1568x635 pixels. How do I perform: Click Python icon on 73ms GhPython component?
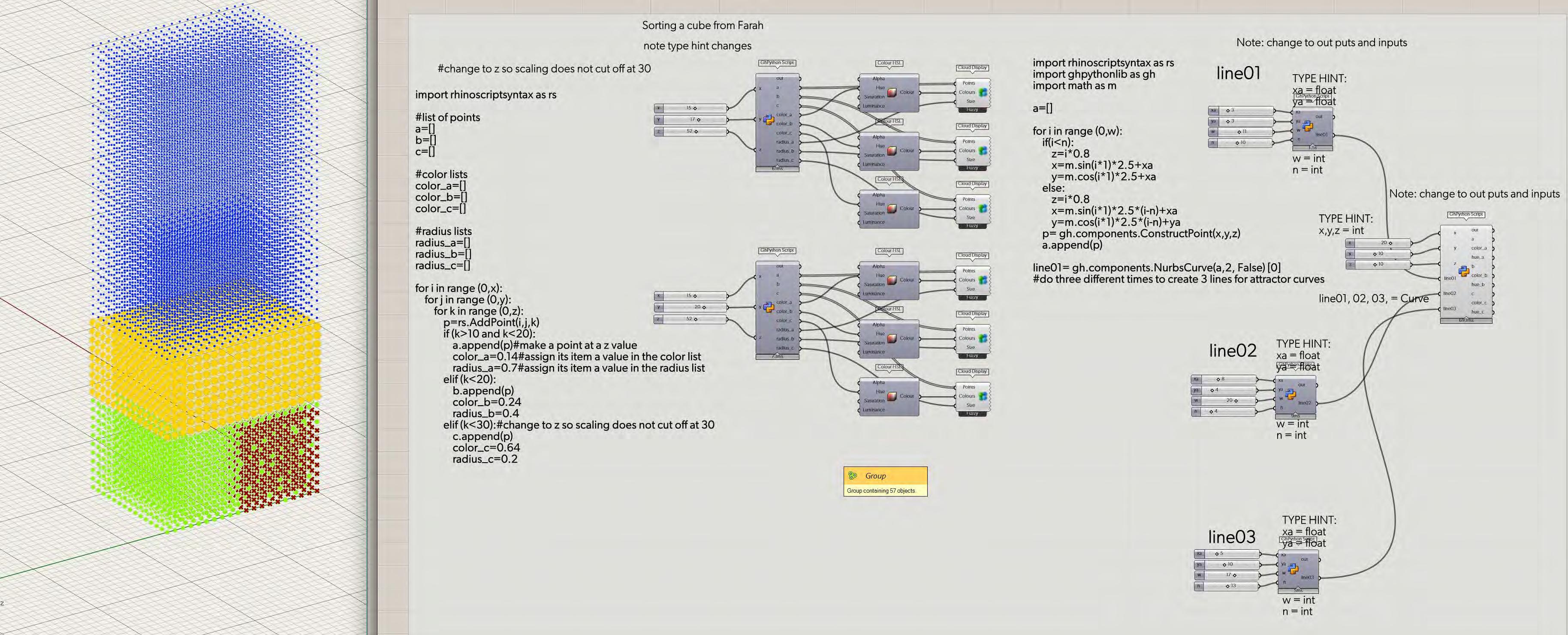click(x=769, y=307)
